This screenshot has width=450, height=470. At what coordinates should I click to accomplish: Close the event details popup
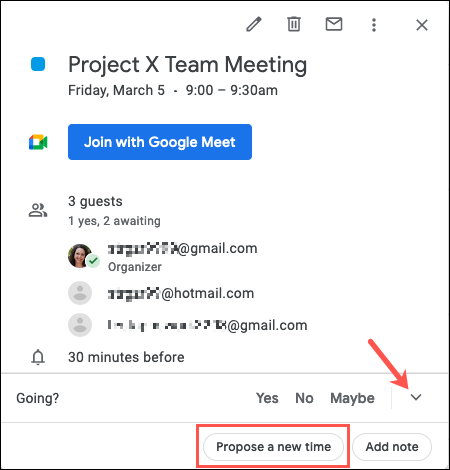[422, 25]
